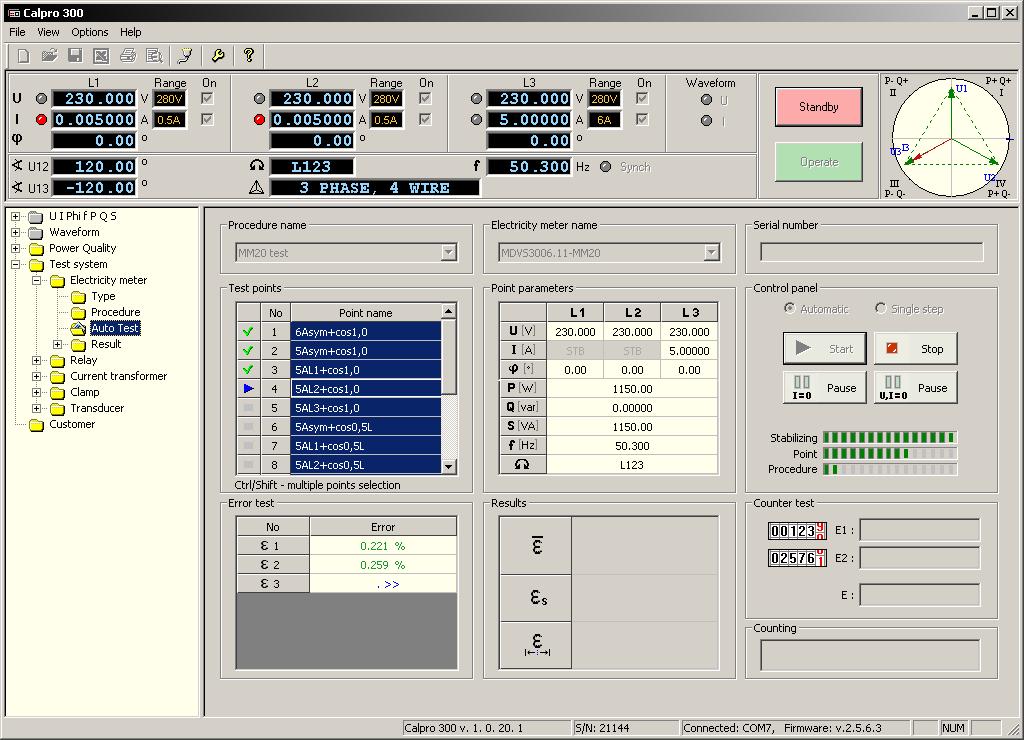Click the Excel export toolbar icon

(101, 56)
